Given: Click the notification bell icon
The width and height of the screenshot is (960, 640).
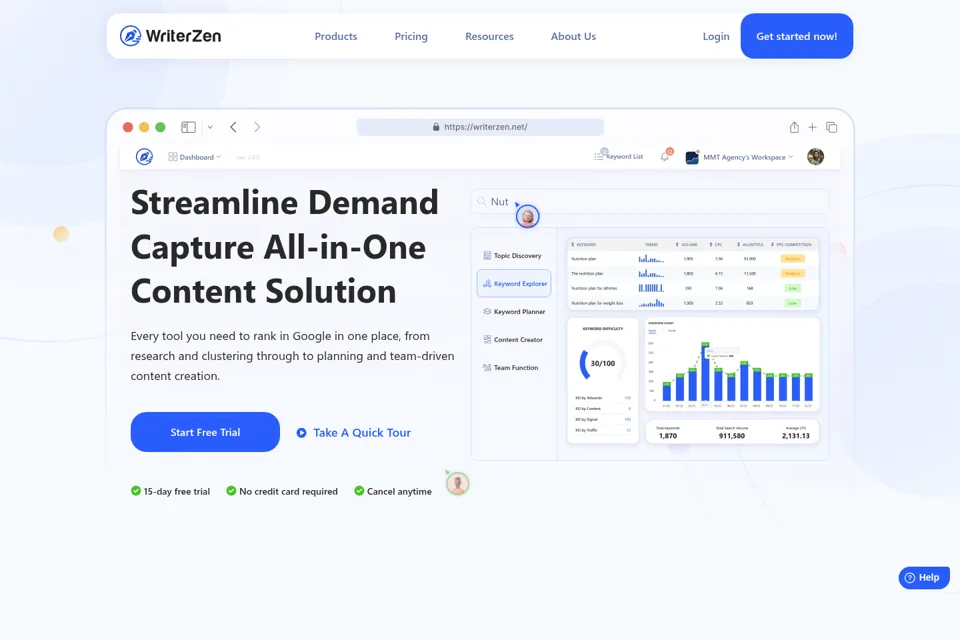Looking at the screenshot, I should tap(665, 156).
